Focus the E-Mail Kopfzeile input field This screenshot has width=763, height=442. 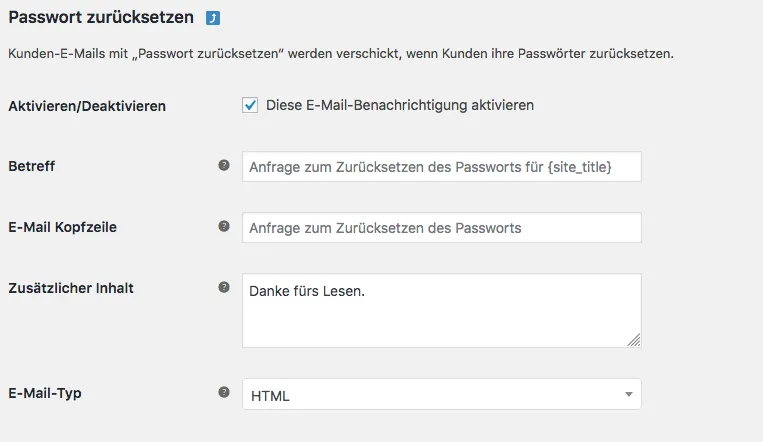click(442, 227)
